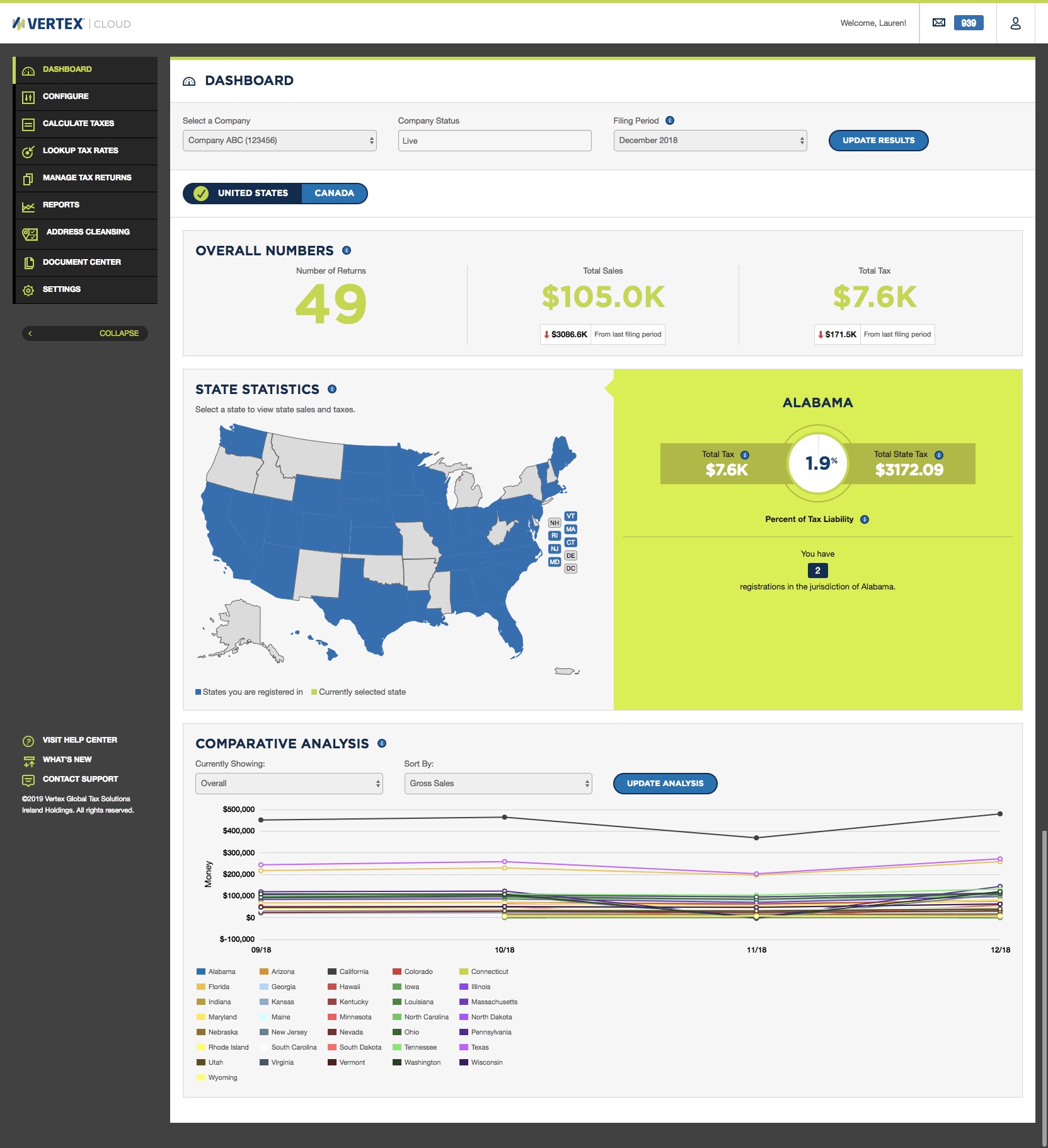Click the 939 notification badge

pyautogui.click(x=969, y=23)
